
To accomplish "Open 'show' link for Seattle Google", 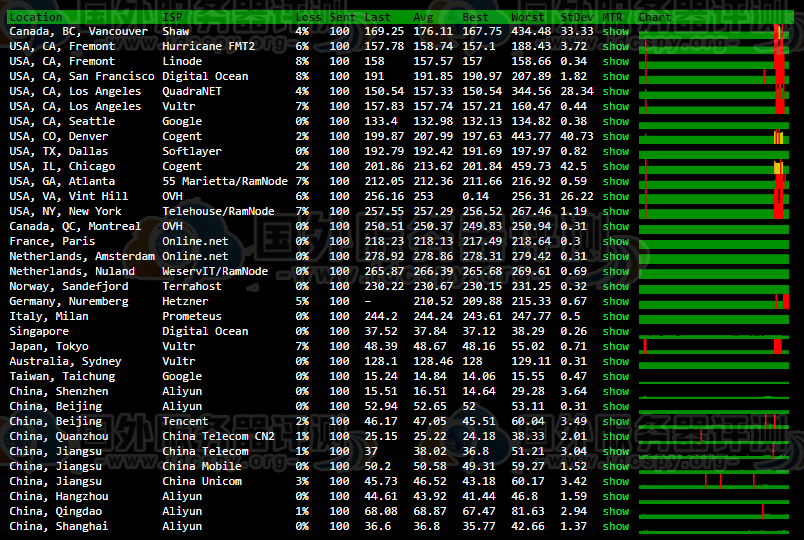I will pyautogui.click(x=615, y=121).
